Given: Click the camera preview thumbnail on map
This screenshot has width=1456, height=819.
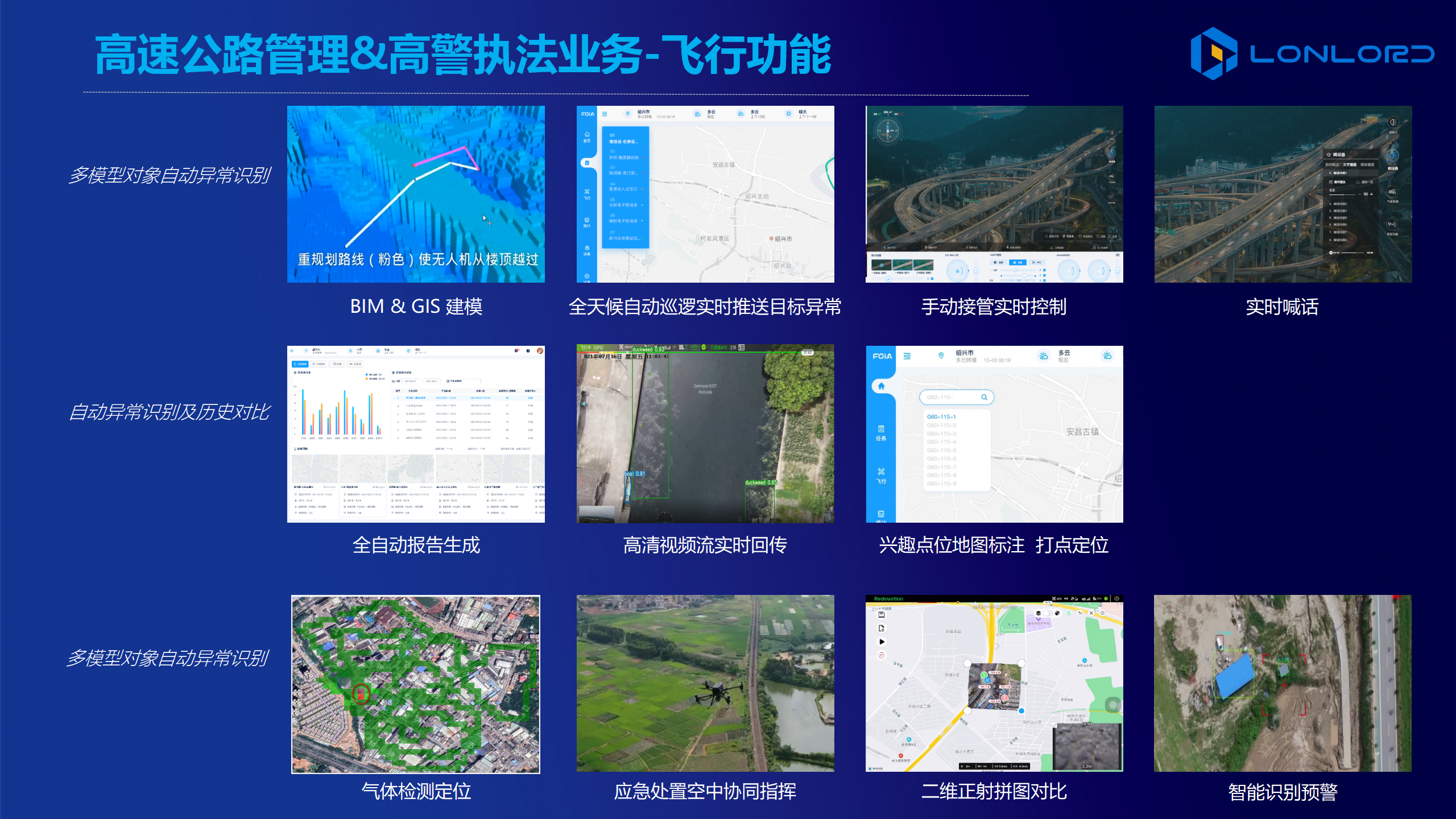Looking at the screenshot, I should point(1087,746).
